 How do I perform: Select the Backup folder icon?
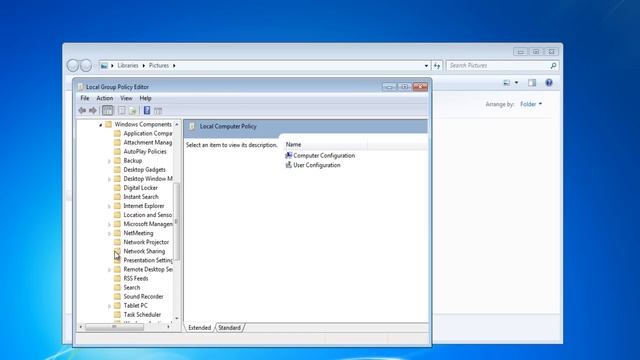pos(117,160)
